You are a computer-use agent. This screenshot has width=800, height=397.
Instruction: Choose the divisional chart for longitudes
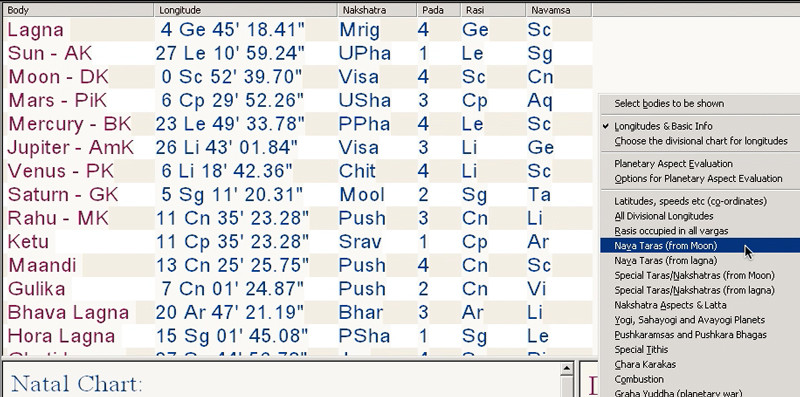tap(700, 141)
